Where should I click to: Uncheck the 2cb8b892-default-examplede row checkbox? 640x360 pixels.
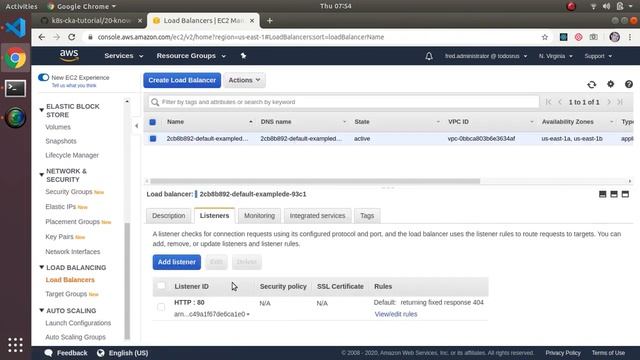[153, 139]
